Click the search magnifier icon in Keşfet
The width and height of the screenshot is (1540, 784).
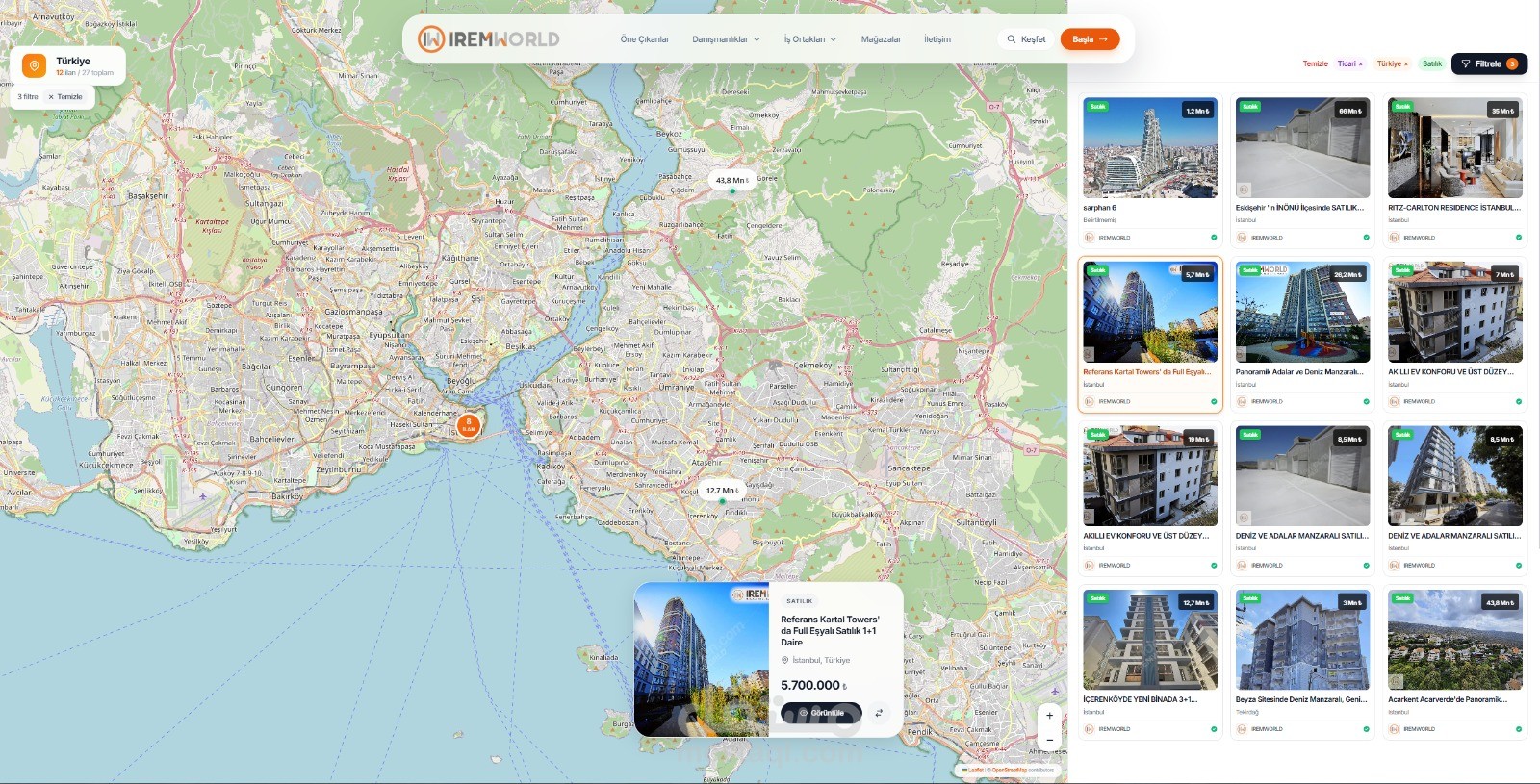[1011, 39]
